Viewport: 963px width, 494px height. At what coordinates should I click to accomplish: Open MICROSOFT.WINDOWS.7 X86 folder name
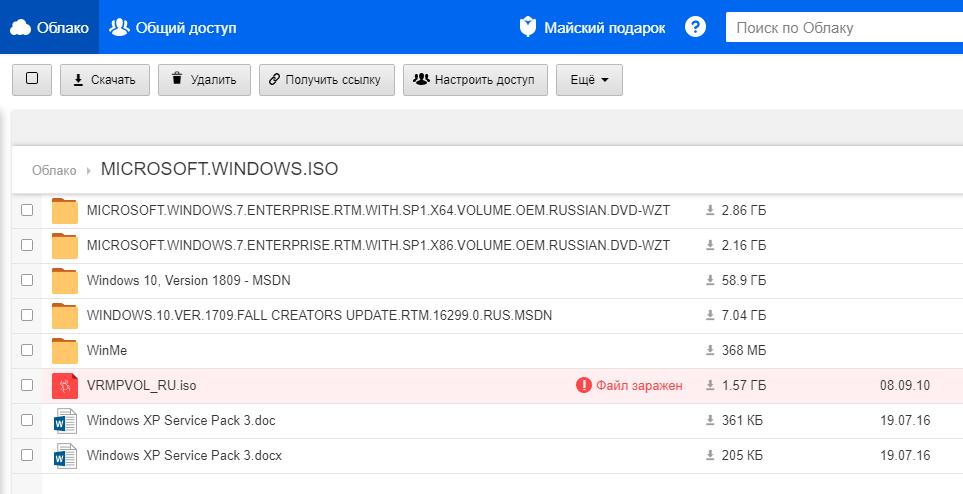[378, 245]
